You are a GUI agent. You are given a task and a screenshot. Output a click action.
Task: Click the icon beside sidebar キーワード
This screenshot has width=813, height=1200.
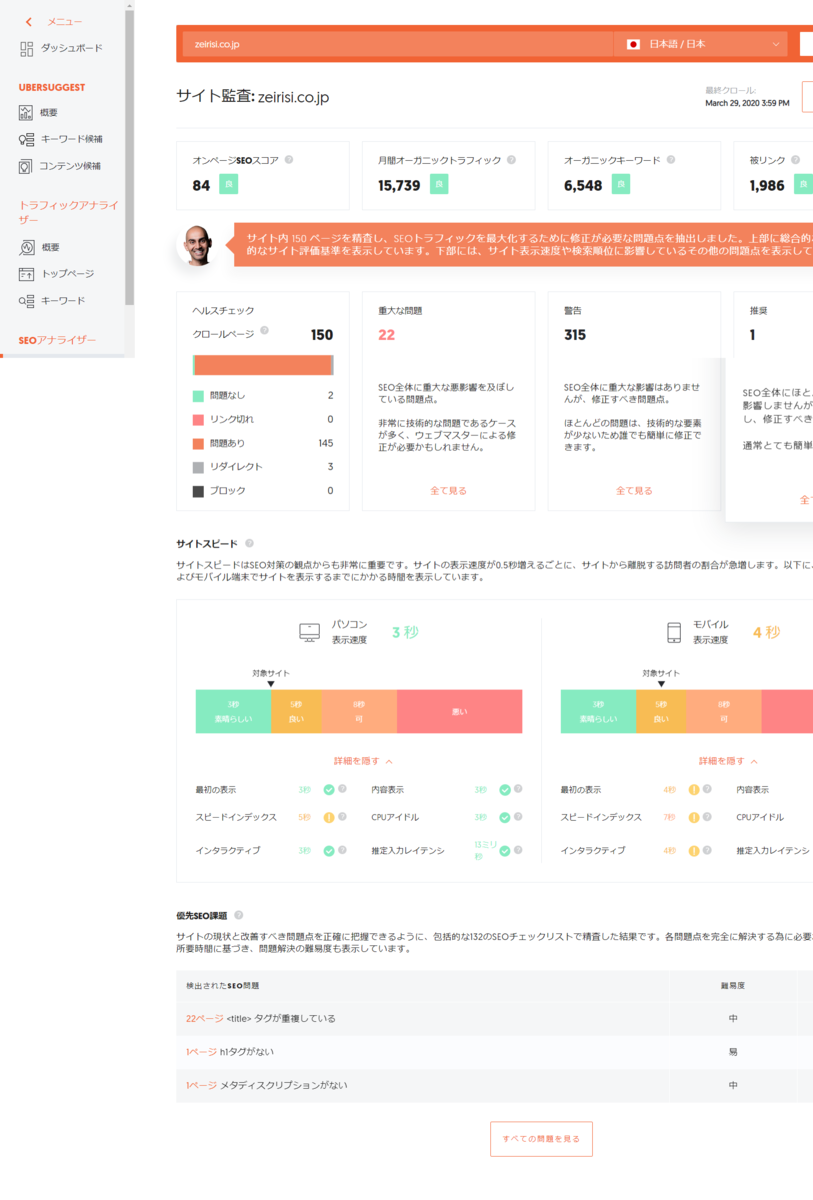tap(26, 301)
